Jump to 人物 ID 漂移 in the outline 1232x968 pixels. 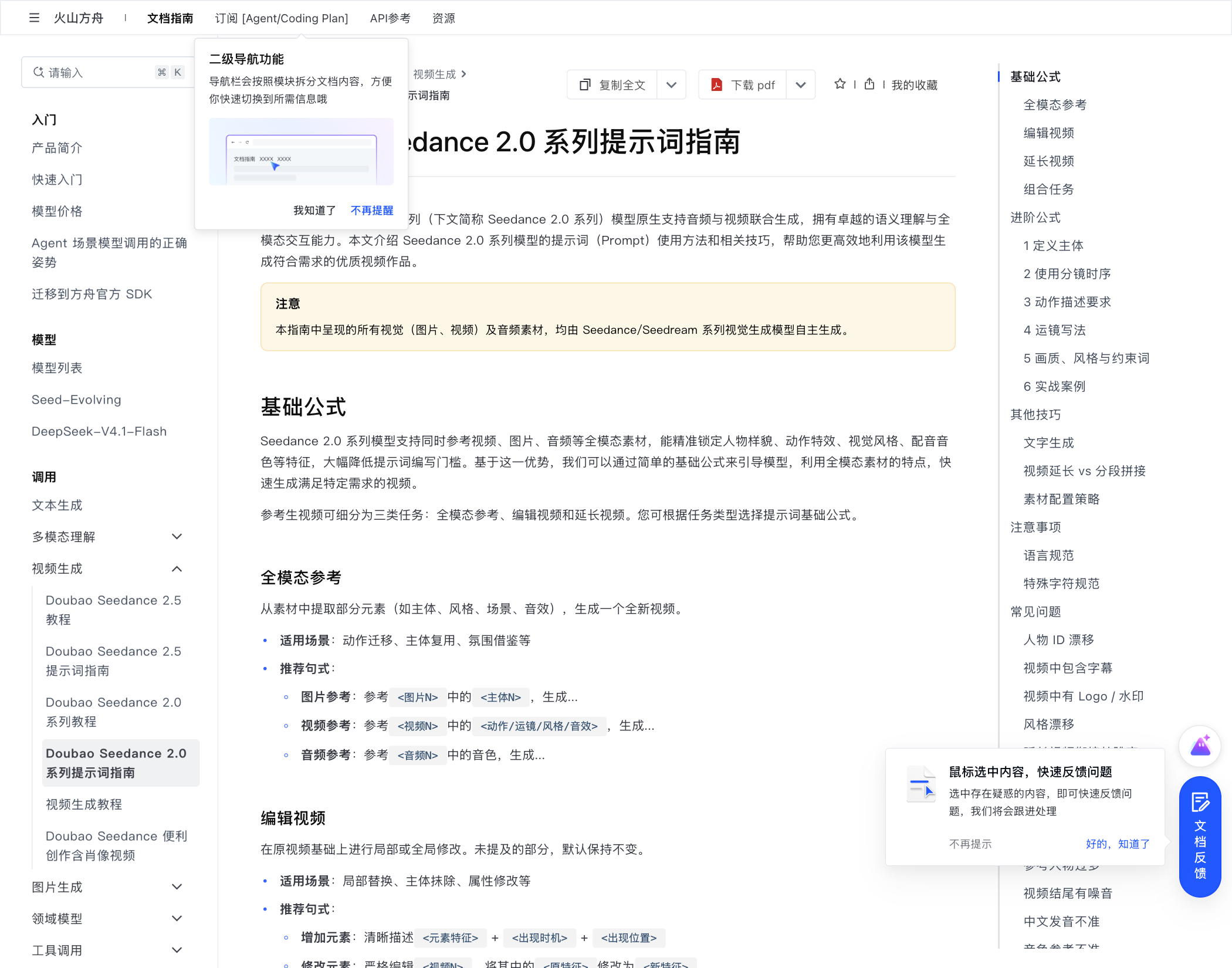pos(1058,640)
